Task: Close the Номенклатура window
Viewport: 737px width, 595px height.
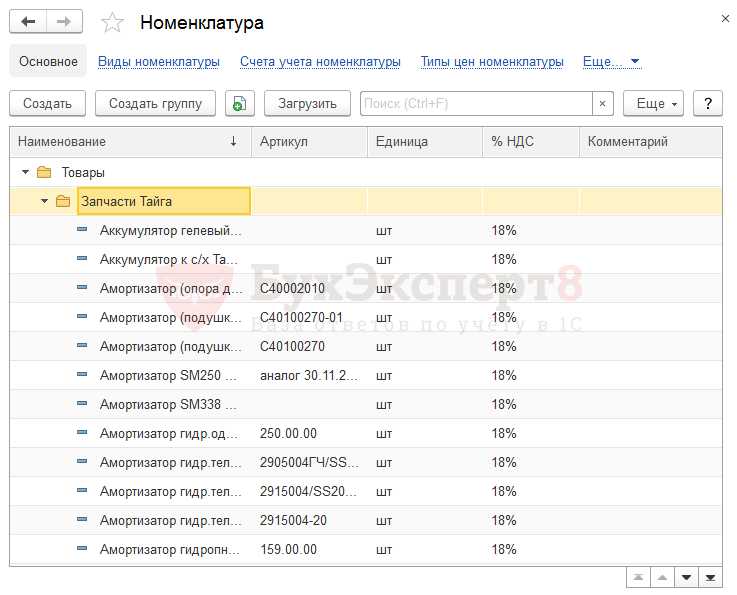Action: point(725,19)
